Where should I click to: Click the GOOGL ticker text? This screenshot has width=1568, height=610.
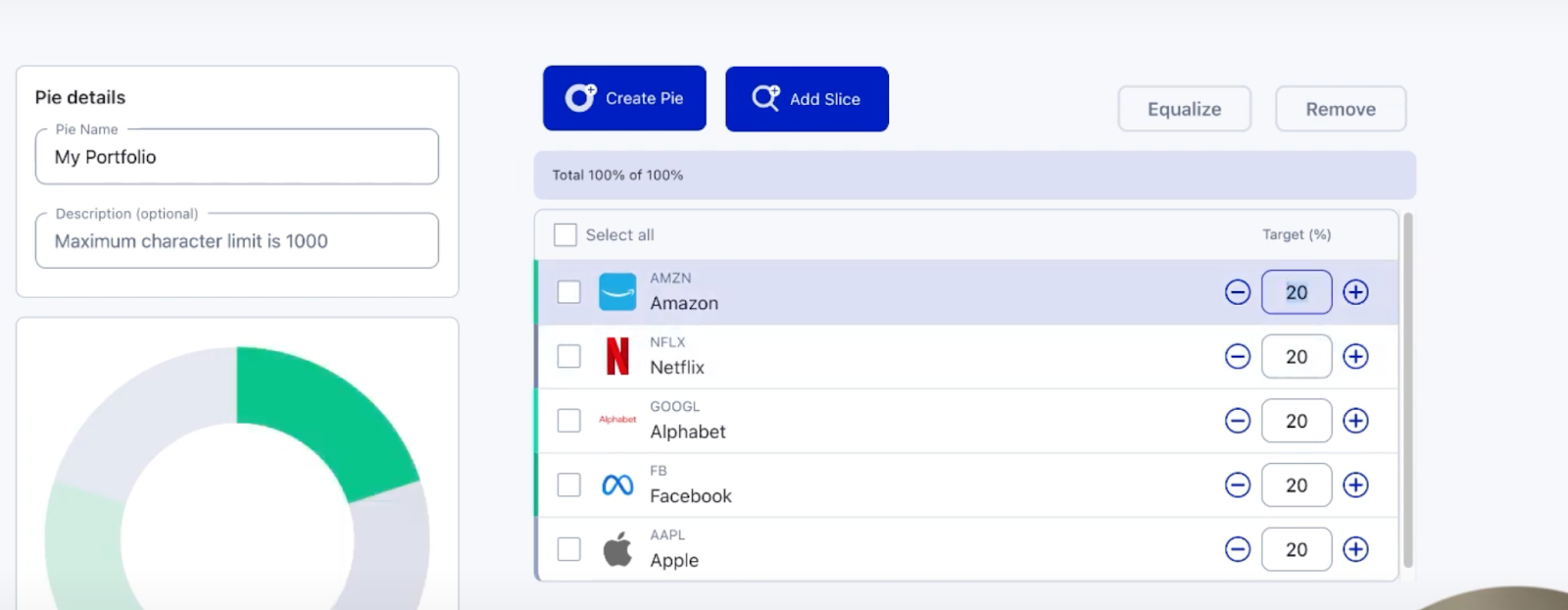click(675, 406)
